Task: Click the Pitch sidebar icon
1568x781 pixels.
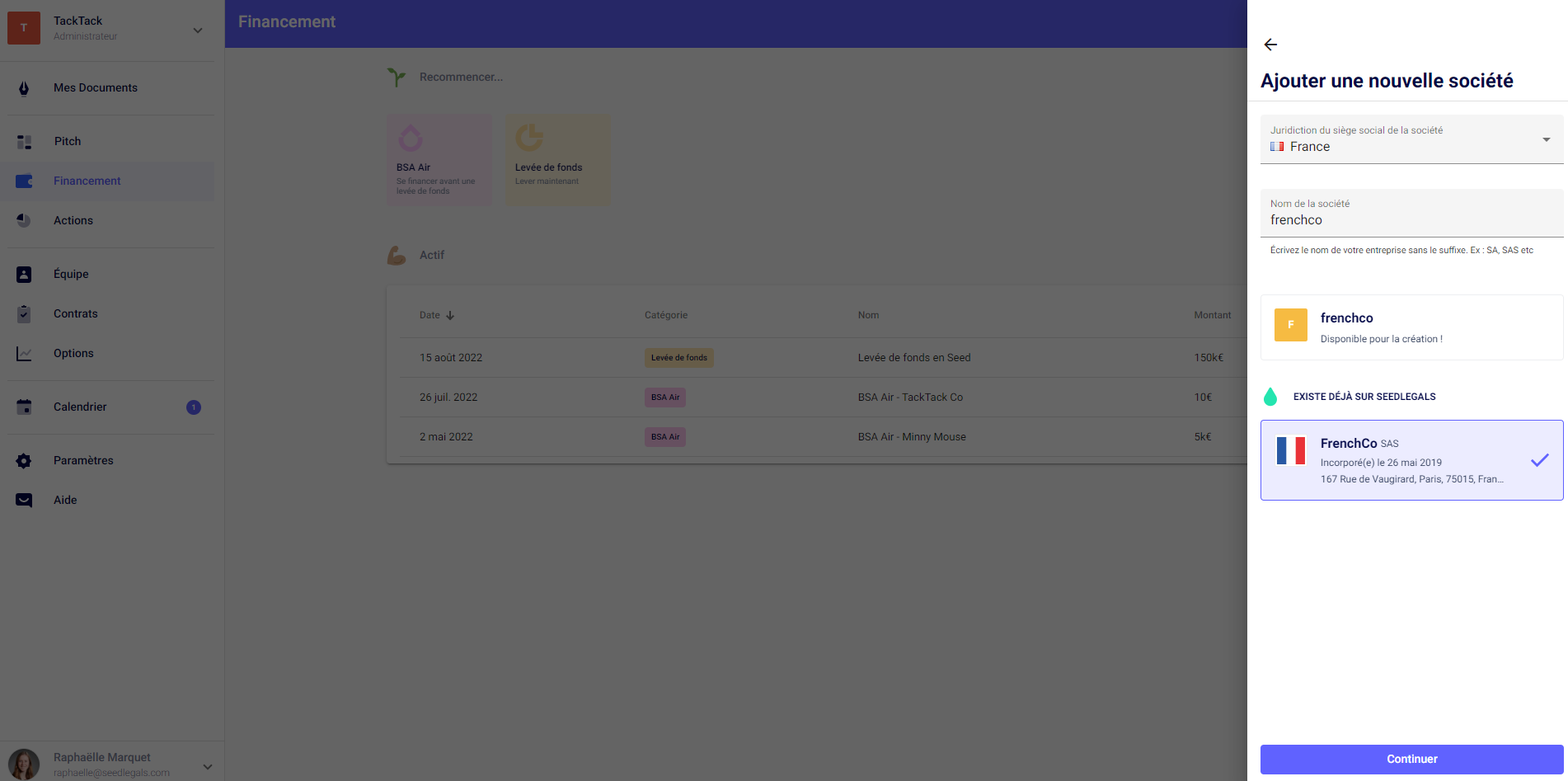Action: point(24,142)
